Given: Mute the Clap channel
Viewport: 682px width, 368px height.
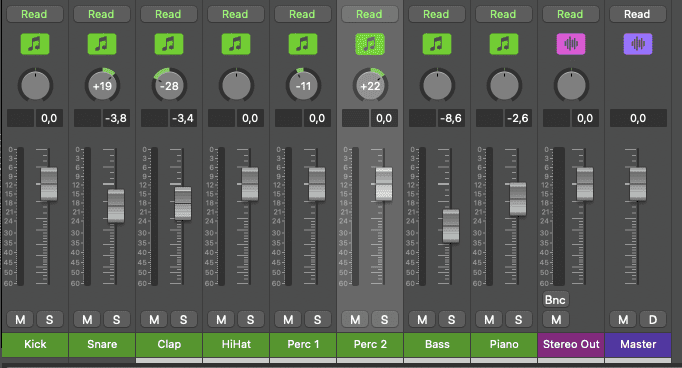Looking at the screenshot, I should (x=154, y=320).
